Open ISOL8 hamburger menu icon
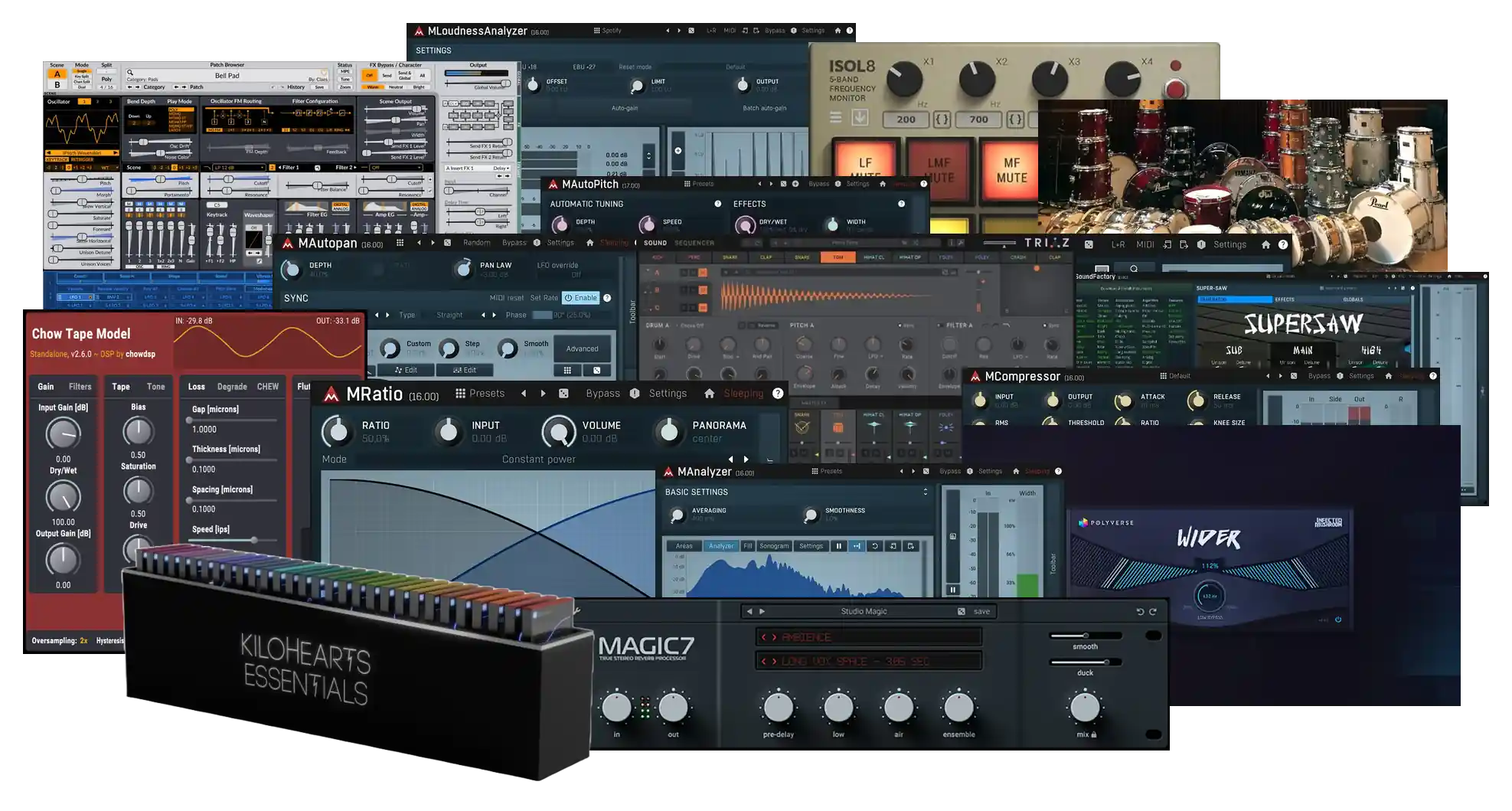This screenshot has height=811, width=1512. [x=836, y=118]
